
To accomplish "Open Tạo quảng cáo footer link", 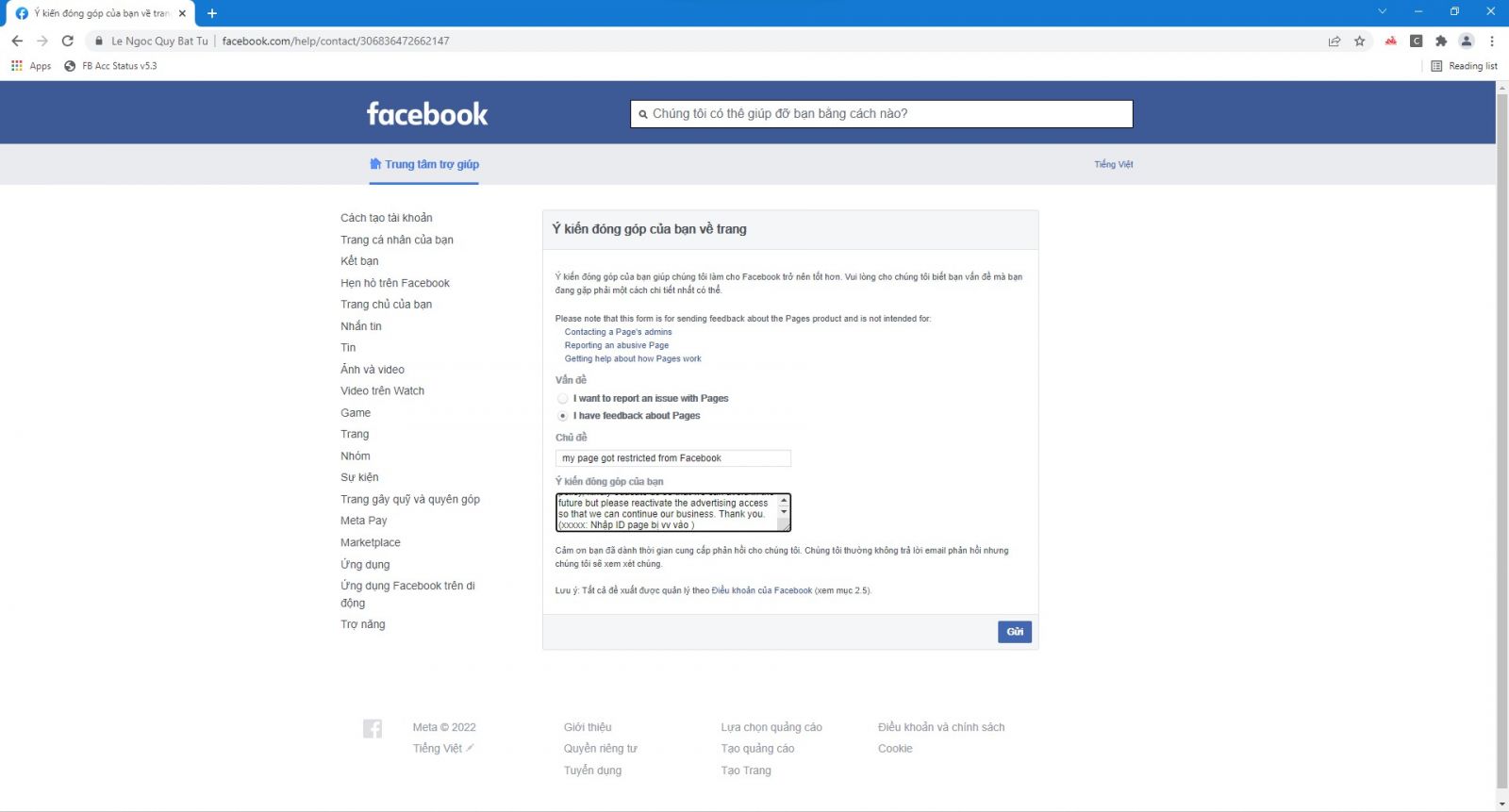I will tap(757, 749).
